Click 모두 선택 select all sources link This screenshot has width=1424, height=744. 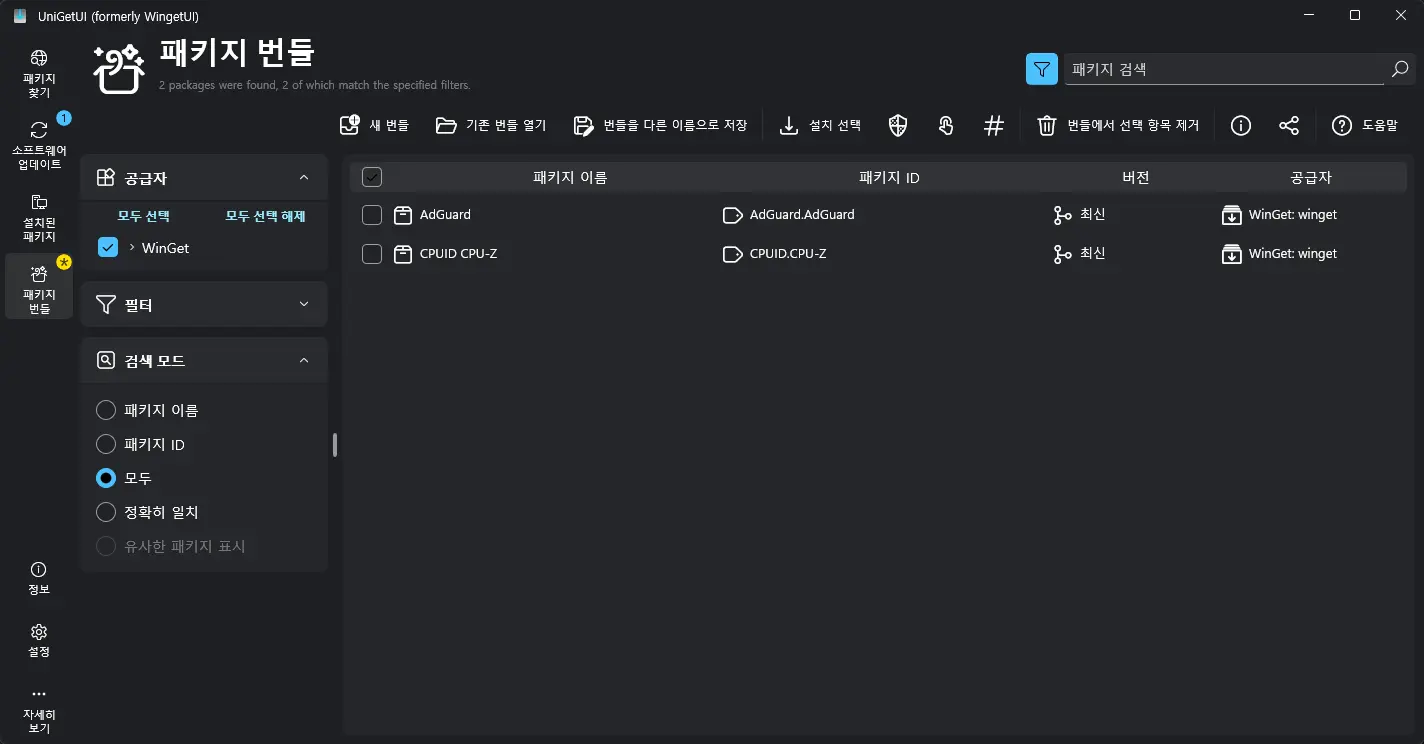144,216
